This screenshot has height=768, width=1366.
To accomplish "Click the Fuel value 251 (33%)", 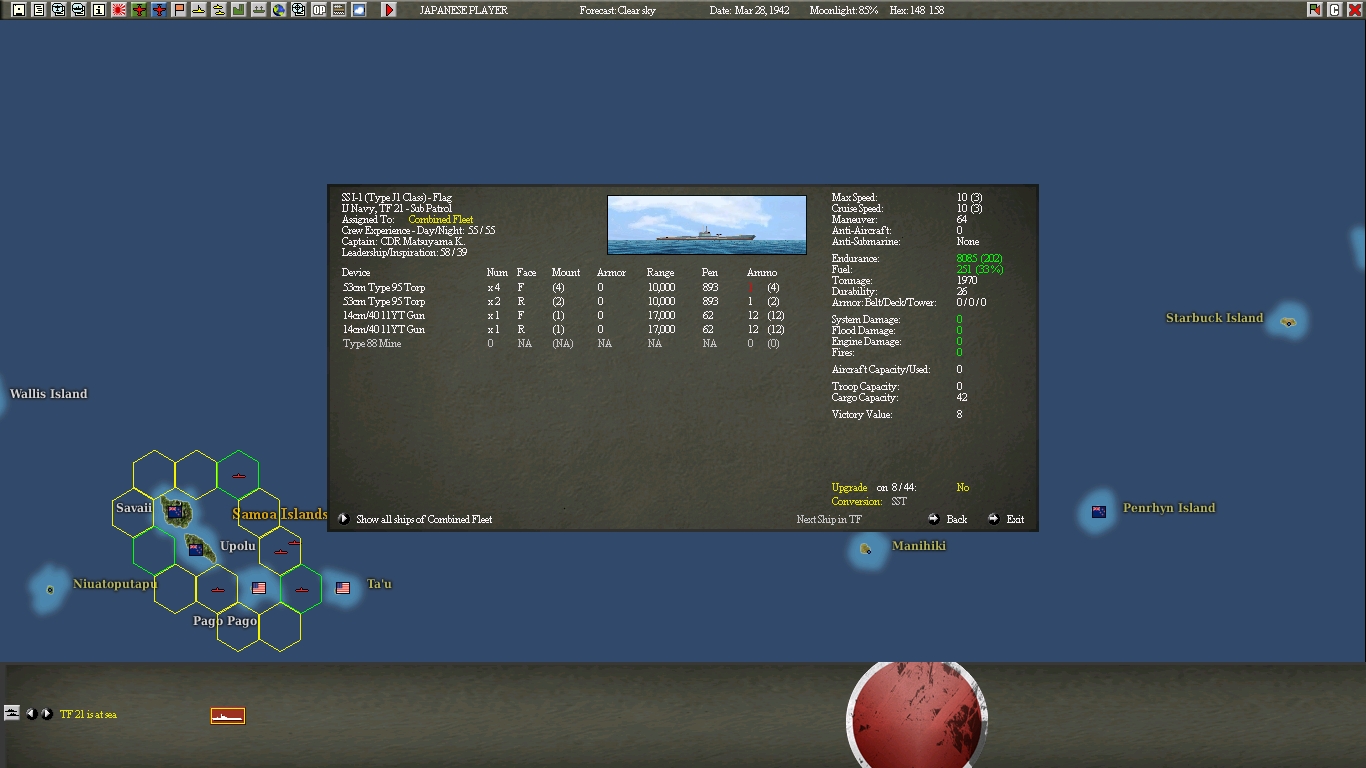I will (980, 269).
